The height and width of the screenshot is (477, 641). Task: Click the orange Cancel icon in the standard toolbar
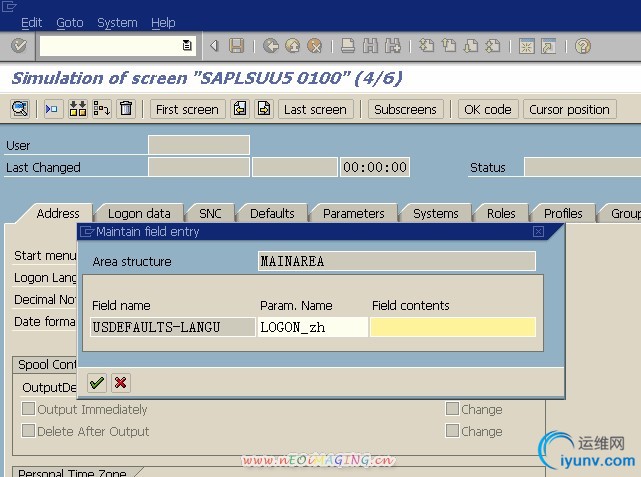[314, 46]
